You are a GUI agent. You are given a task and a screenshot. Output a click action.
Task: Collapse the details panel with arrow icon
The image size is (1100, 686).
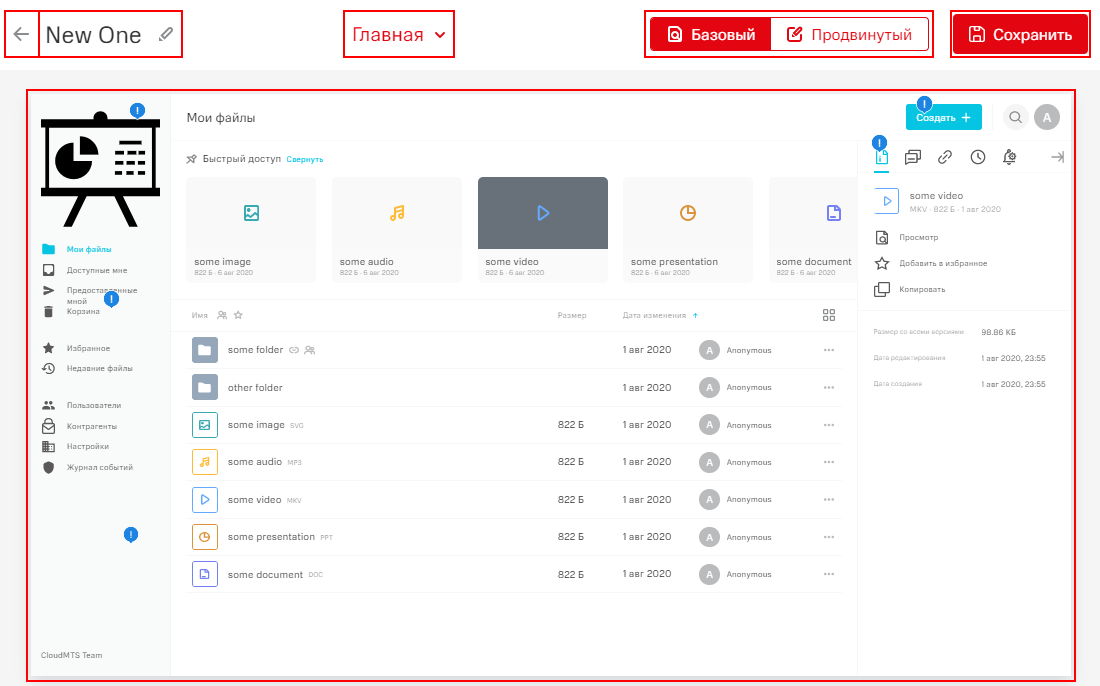click(x=1056, y=157)
